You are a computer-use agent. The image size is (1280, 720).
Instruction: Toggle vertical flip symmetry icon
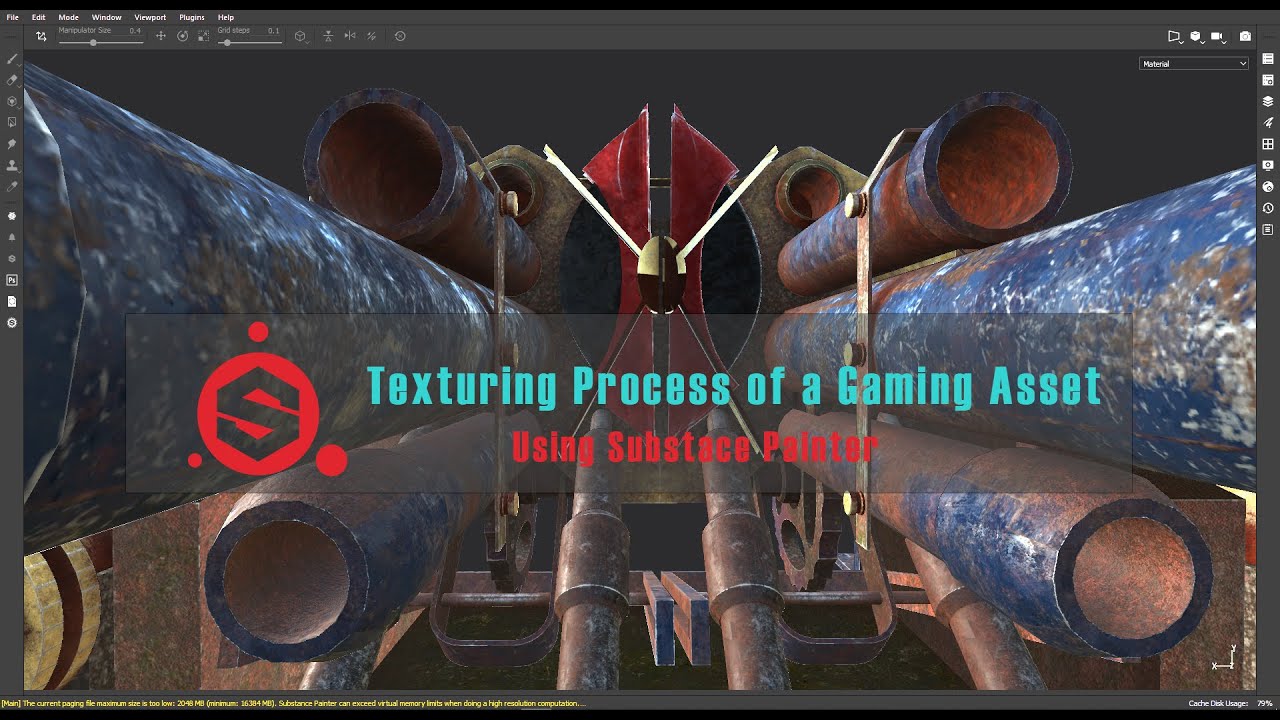[x=328, y=36]
